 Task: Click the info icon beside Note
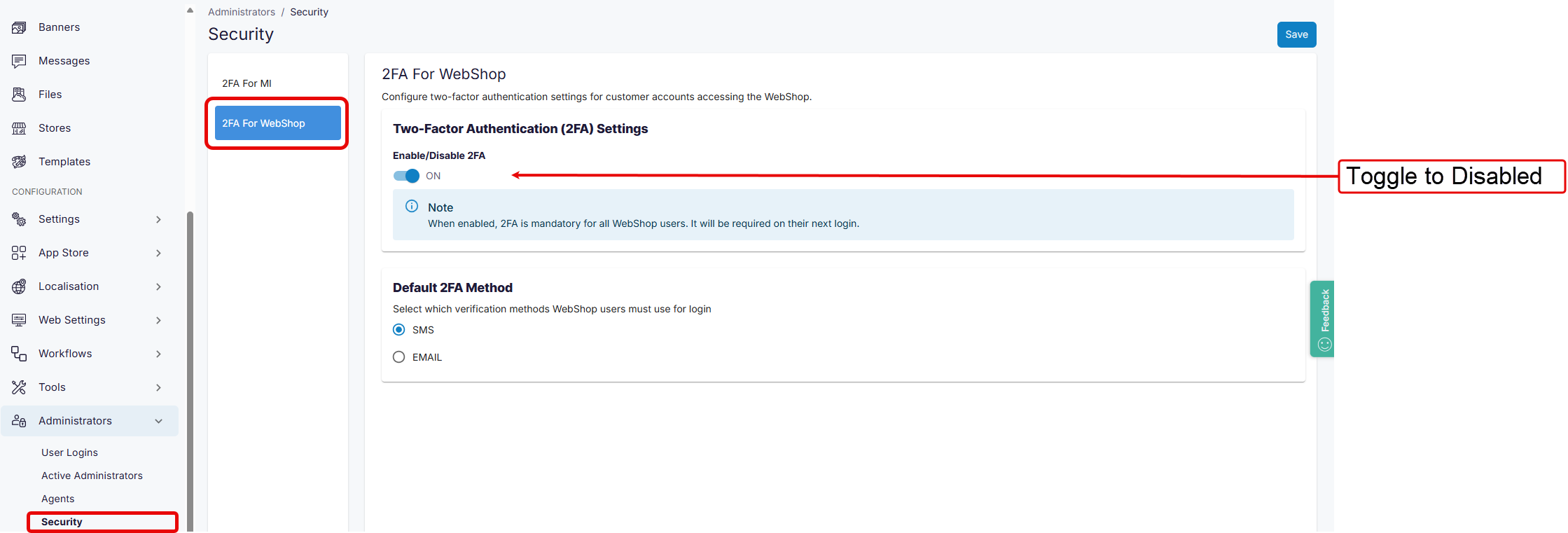coord(412,206)
